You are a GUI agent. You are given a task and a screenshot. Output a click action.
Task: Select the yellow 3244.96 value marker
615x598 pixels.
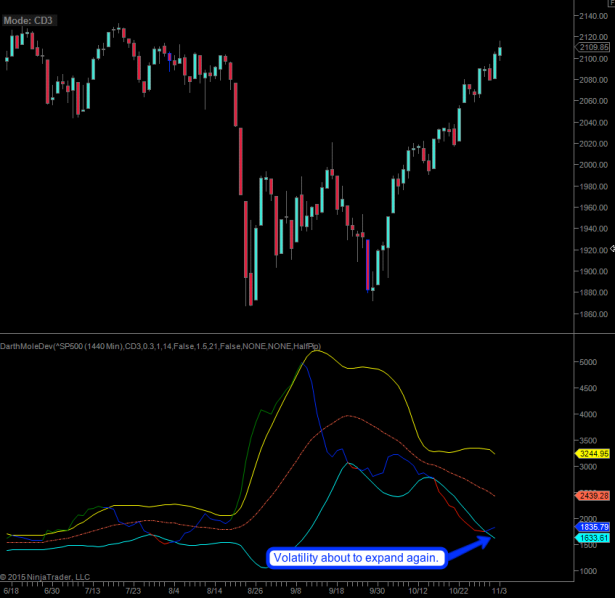[x=593, y=453]
